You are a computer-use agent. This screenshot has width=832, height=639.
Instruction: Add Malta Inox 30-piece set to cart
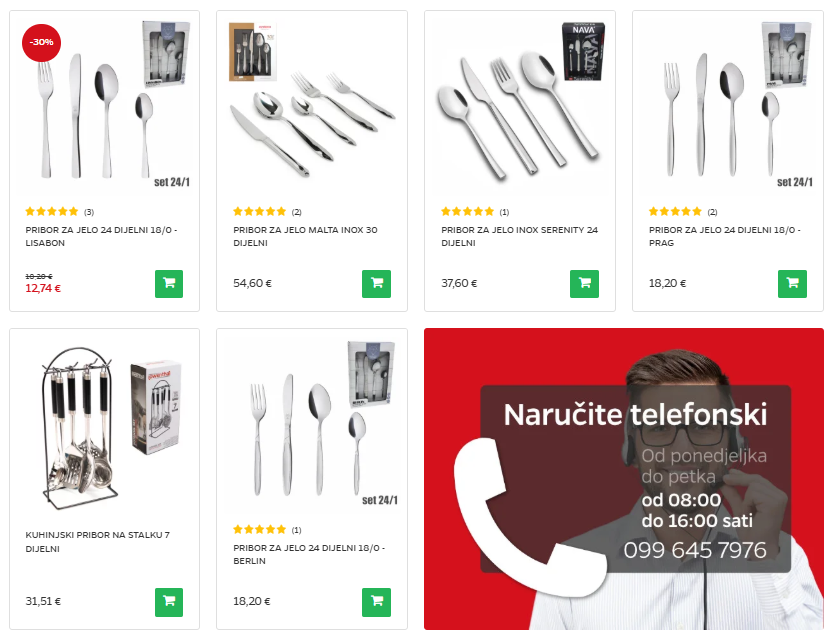pos(376,283)
